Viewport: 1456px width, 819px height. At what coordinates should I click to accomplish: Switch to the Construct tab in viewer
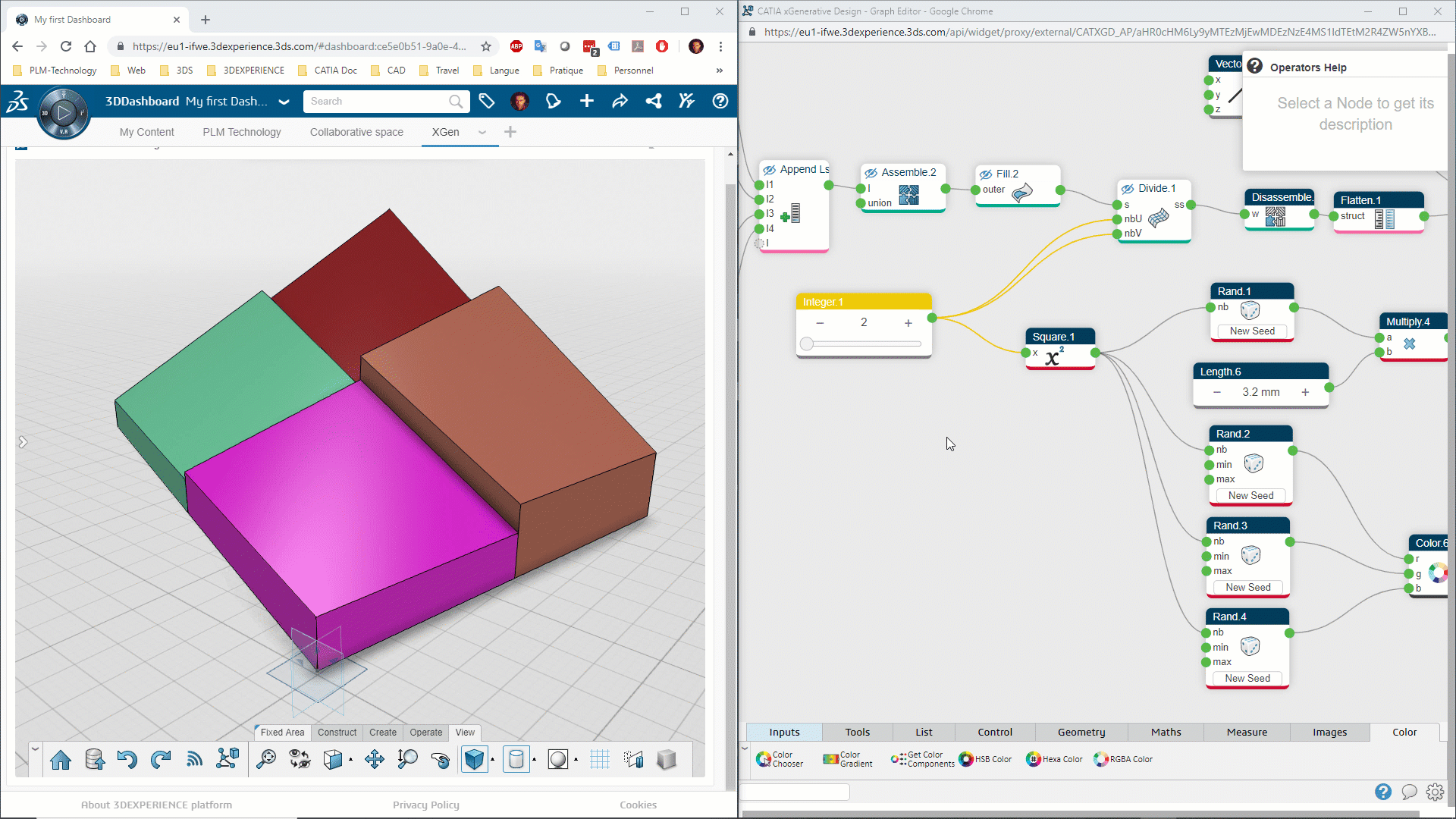[x=337, y=733]
